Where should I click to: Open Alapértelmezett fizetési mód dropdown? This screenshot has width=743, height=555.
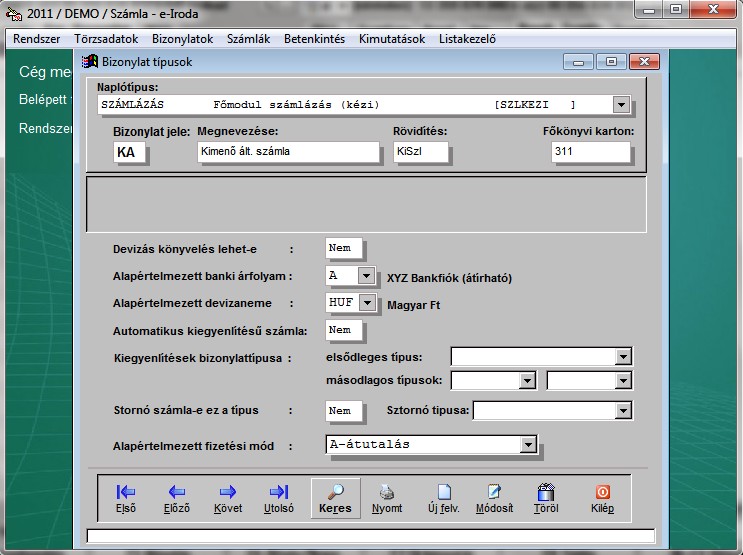[x=528, y=445]
